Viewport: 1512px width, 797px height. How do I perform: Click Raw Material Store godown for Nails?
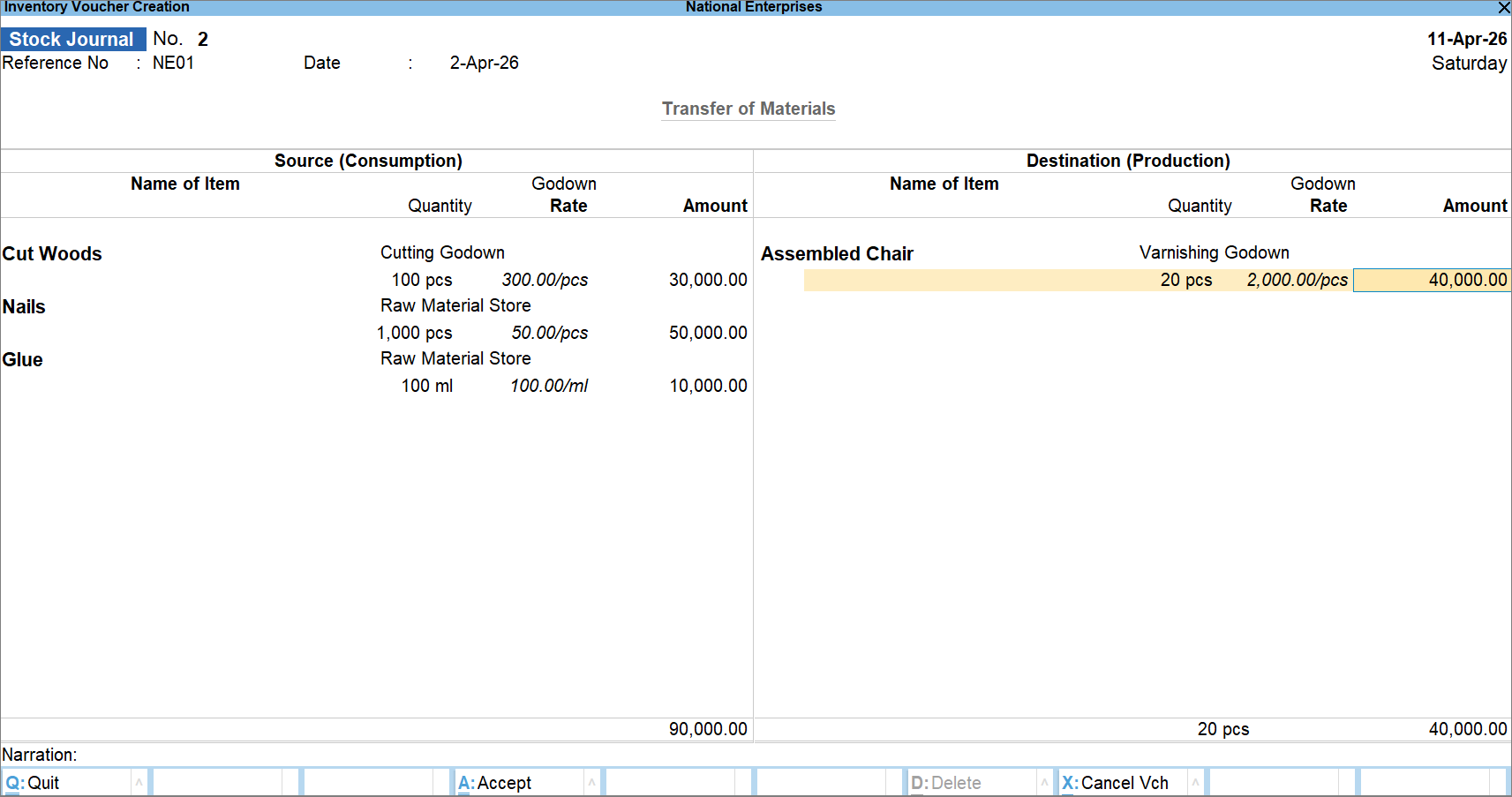(455, 305)
